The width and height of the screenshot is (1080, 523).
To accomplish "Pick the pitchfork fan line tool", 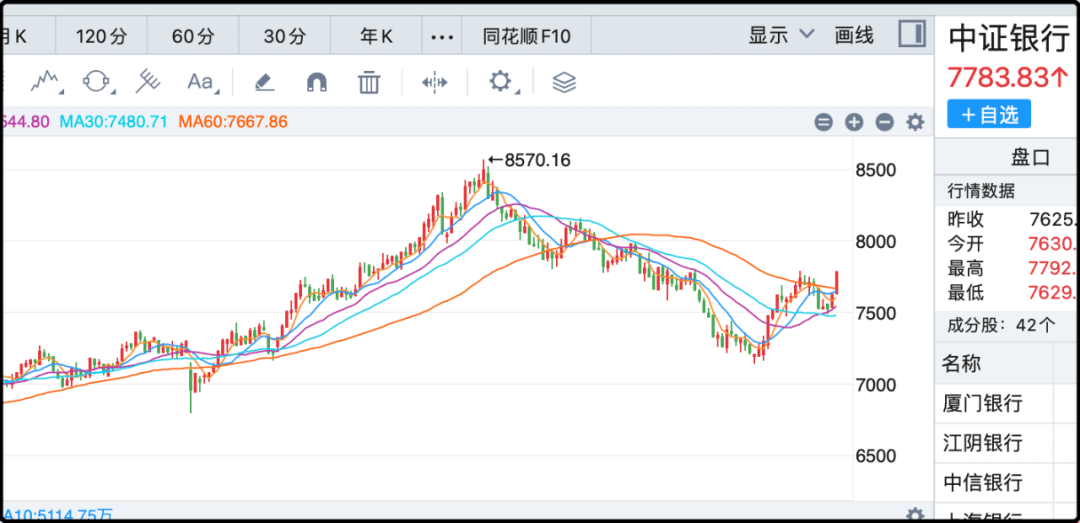I will (x=147, y=81).
